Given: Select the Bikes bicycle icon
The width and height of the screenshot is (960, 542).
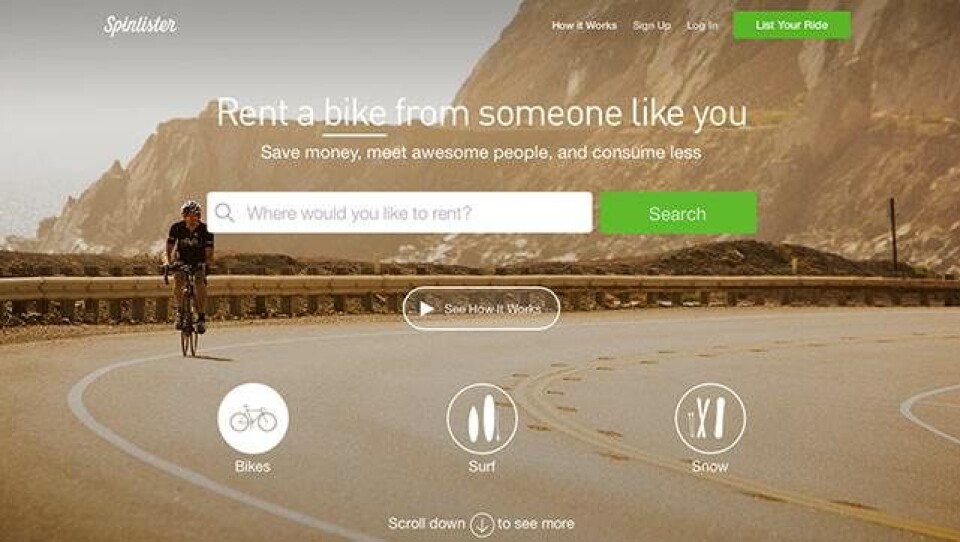Looking at the screenshot, I should tap(253, 418).
